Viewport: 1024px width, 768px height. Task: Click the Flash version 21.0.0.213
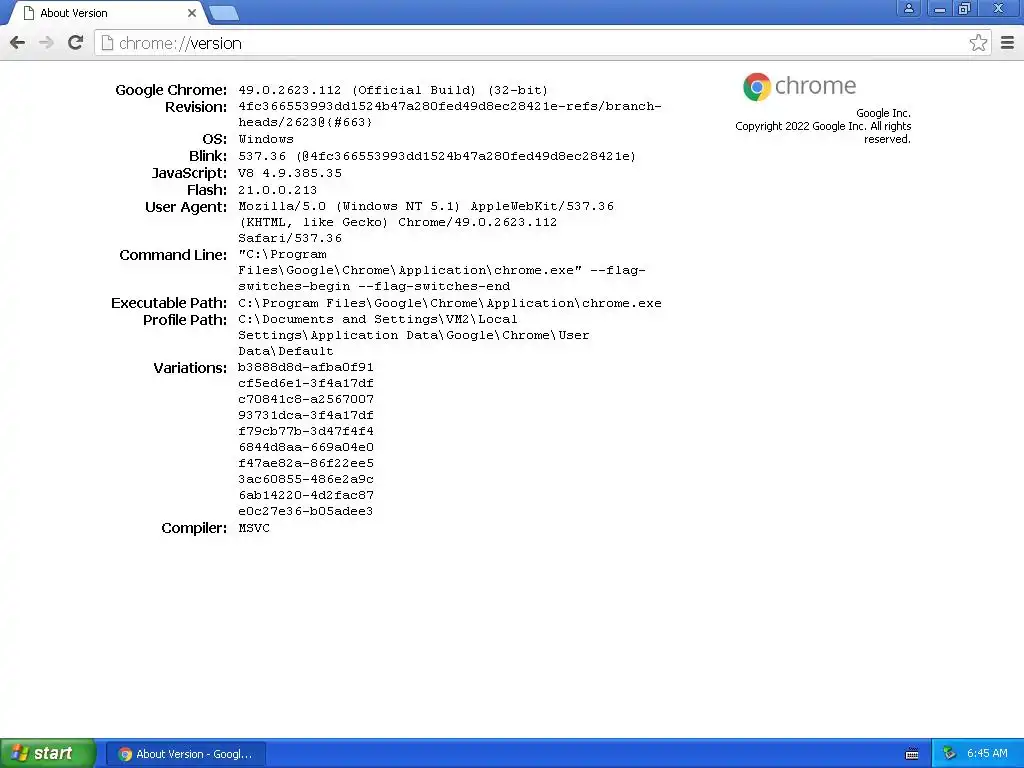coord(278,190)
